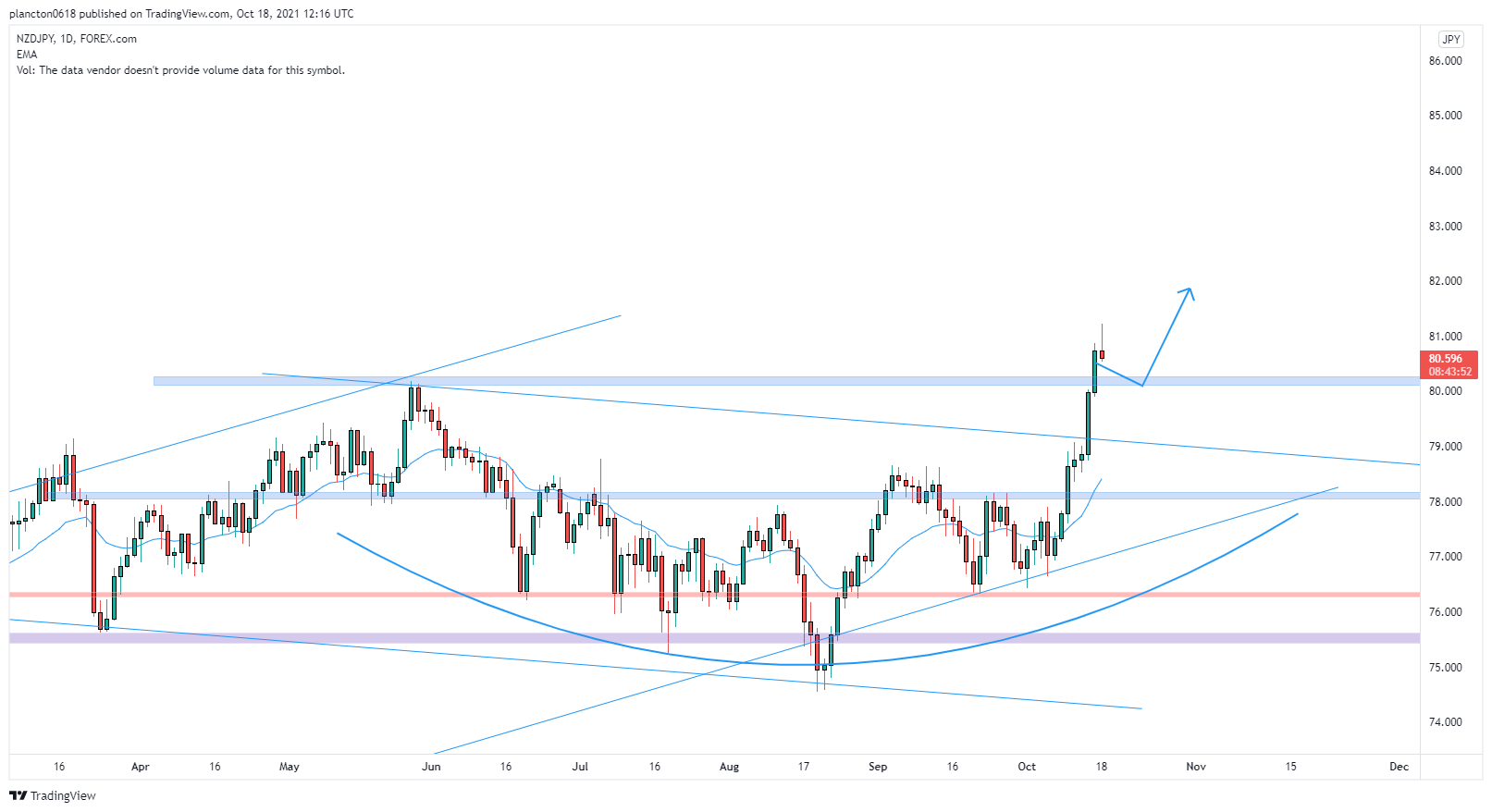Screen dimensions: 1492x812
Task: Click the Jun date label on time axis
Action: tap(431, 767)
